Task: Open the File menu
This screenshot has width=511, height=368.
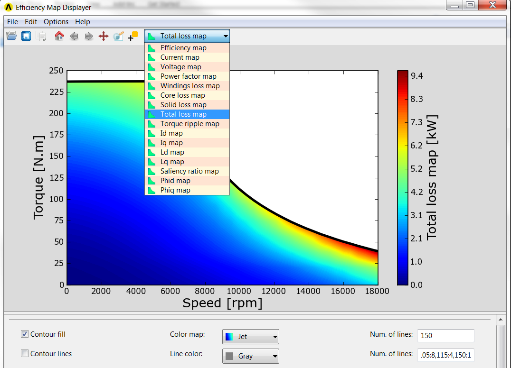Action: pyautogui.click(x=12, y=22)
